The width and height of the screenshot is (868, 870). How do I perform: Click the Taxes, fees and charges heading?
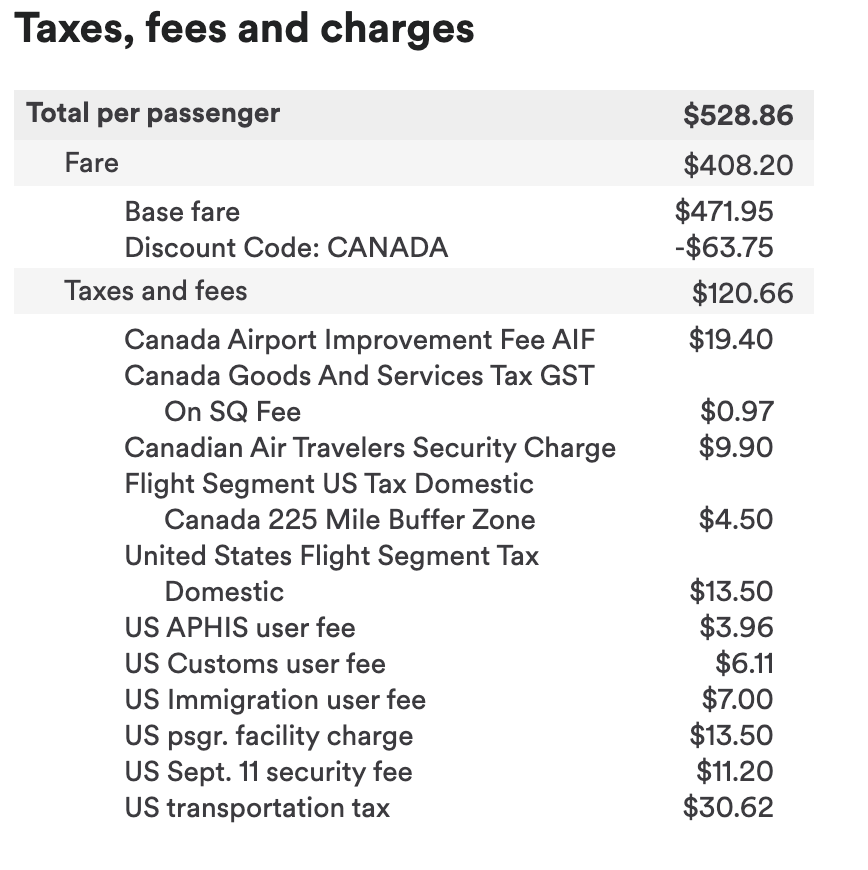tap(245, 30)
